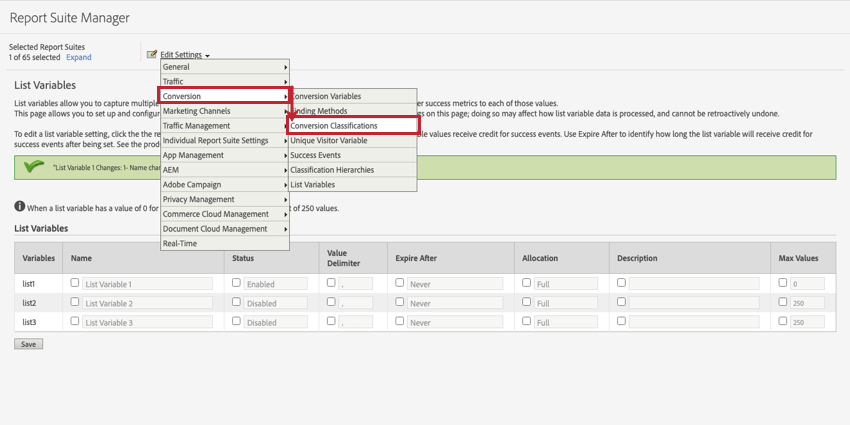Click the Edit Settings pencil icon
This screenshot has height=425, width=850.
click(x=152, y=54)
